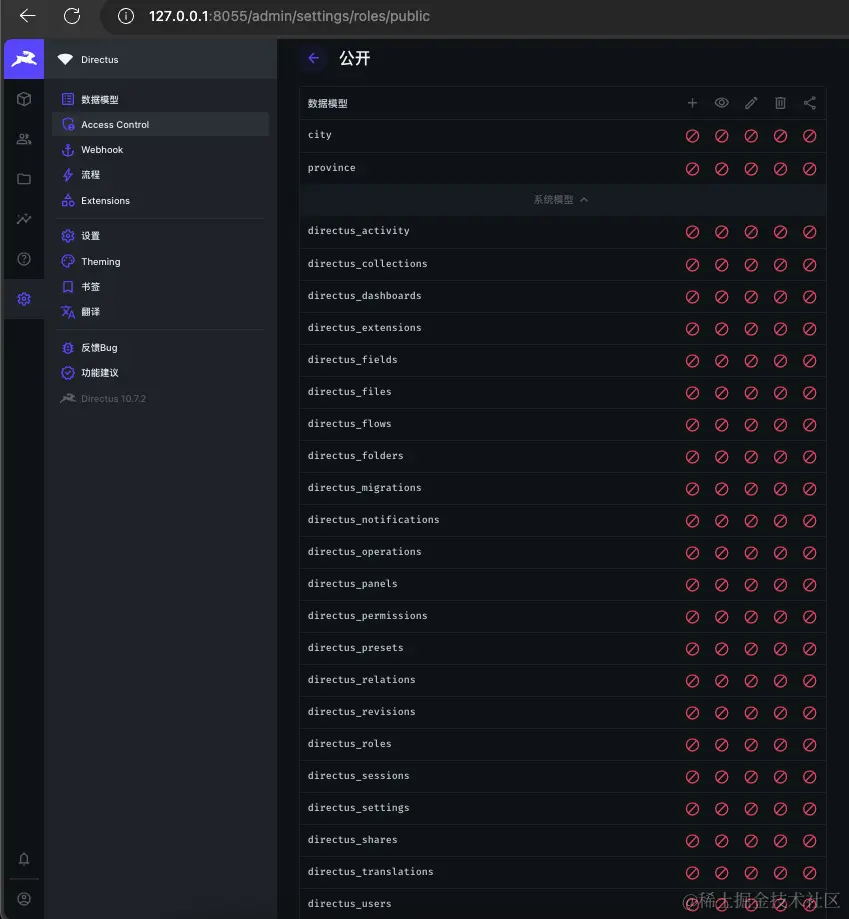This screenshot has height=919, width=849.
Task: Select Access Control in settings menu
Action: point(115,125)
